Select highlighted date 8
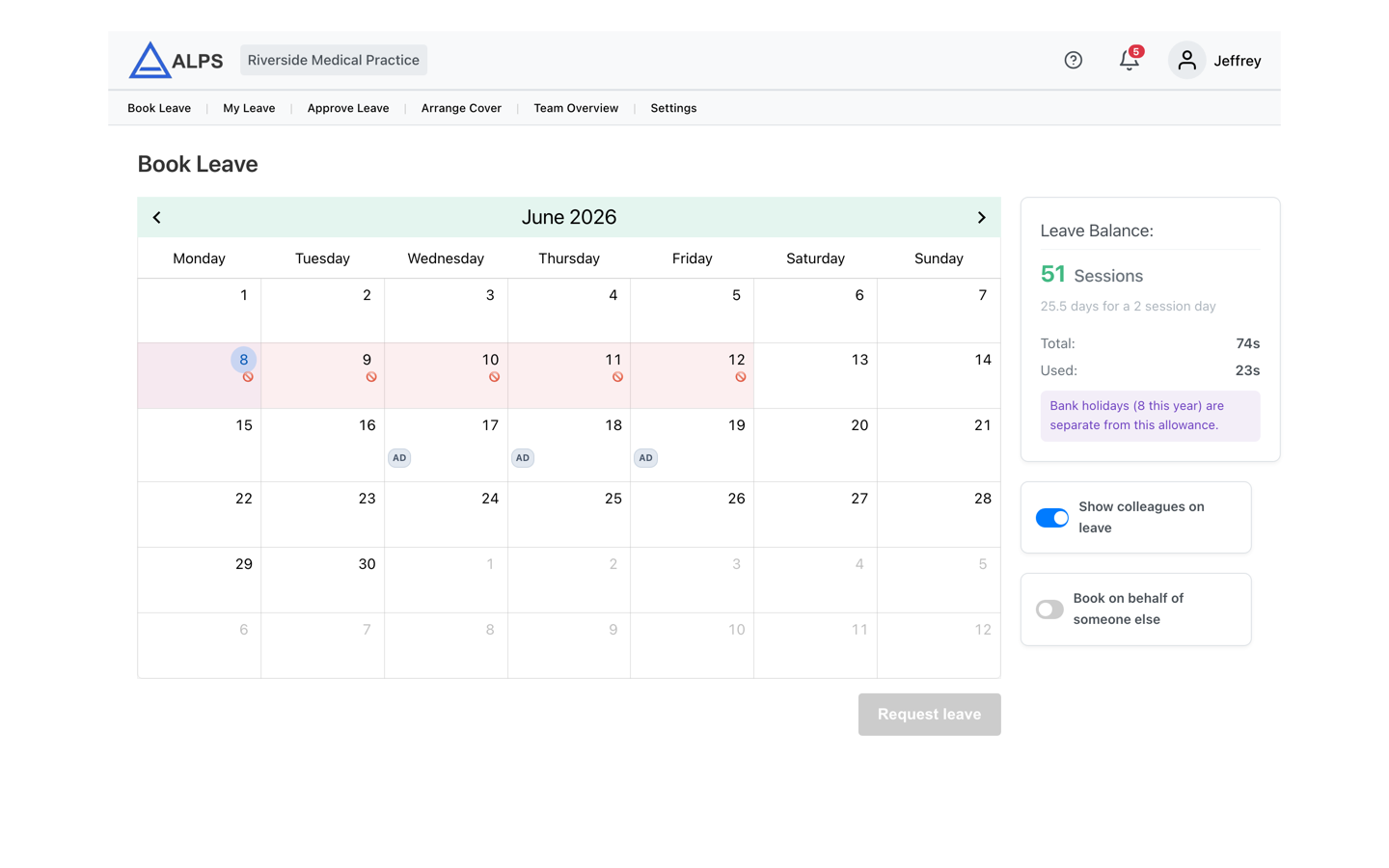Image resolution: width=1389 pixels, height=868 pixels. click(x=243, y=360)
